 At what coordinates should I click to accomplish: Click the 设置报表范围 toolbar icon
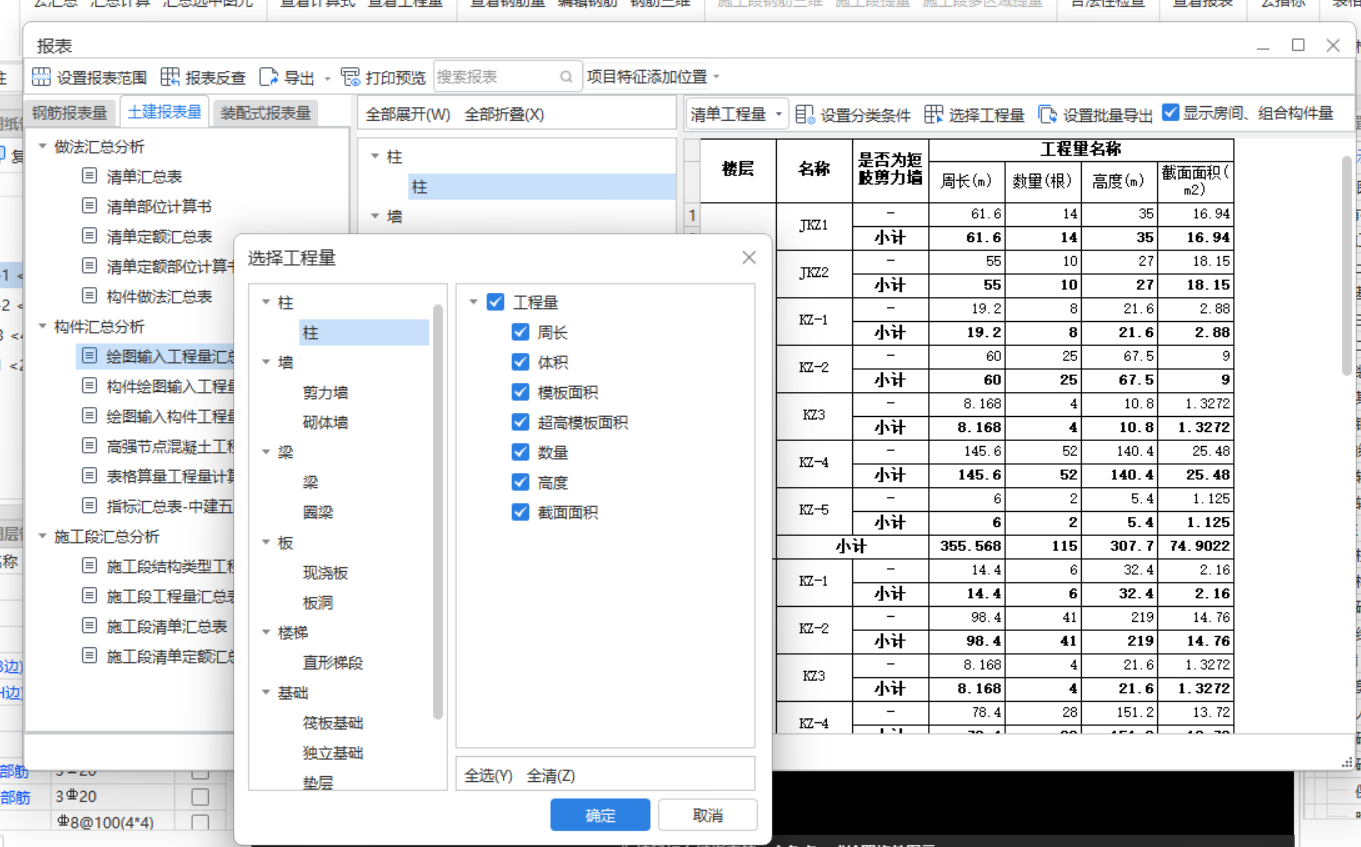click(x=42, y=77)
